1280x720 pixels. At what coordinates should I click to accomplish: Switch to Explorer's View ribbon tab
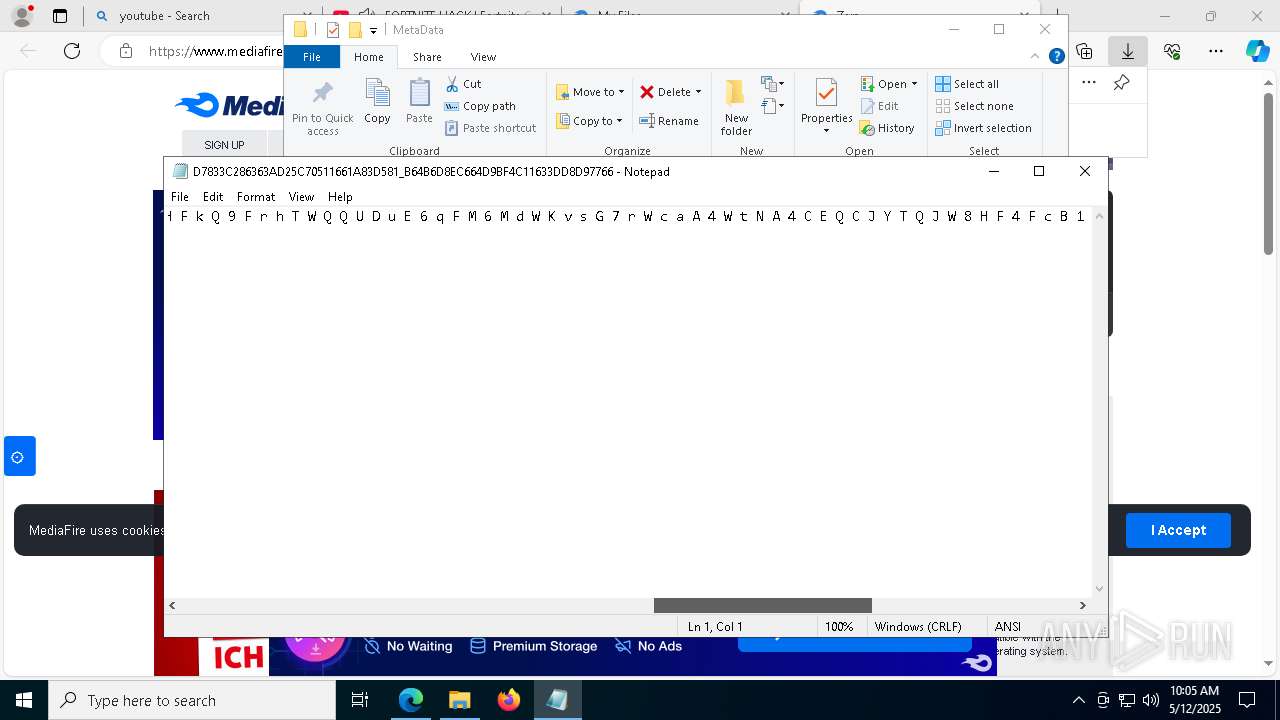point(483,57)
